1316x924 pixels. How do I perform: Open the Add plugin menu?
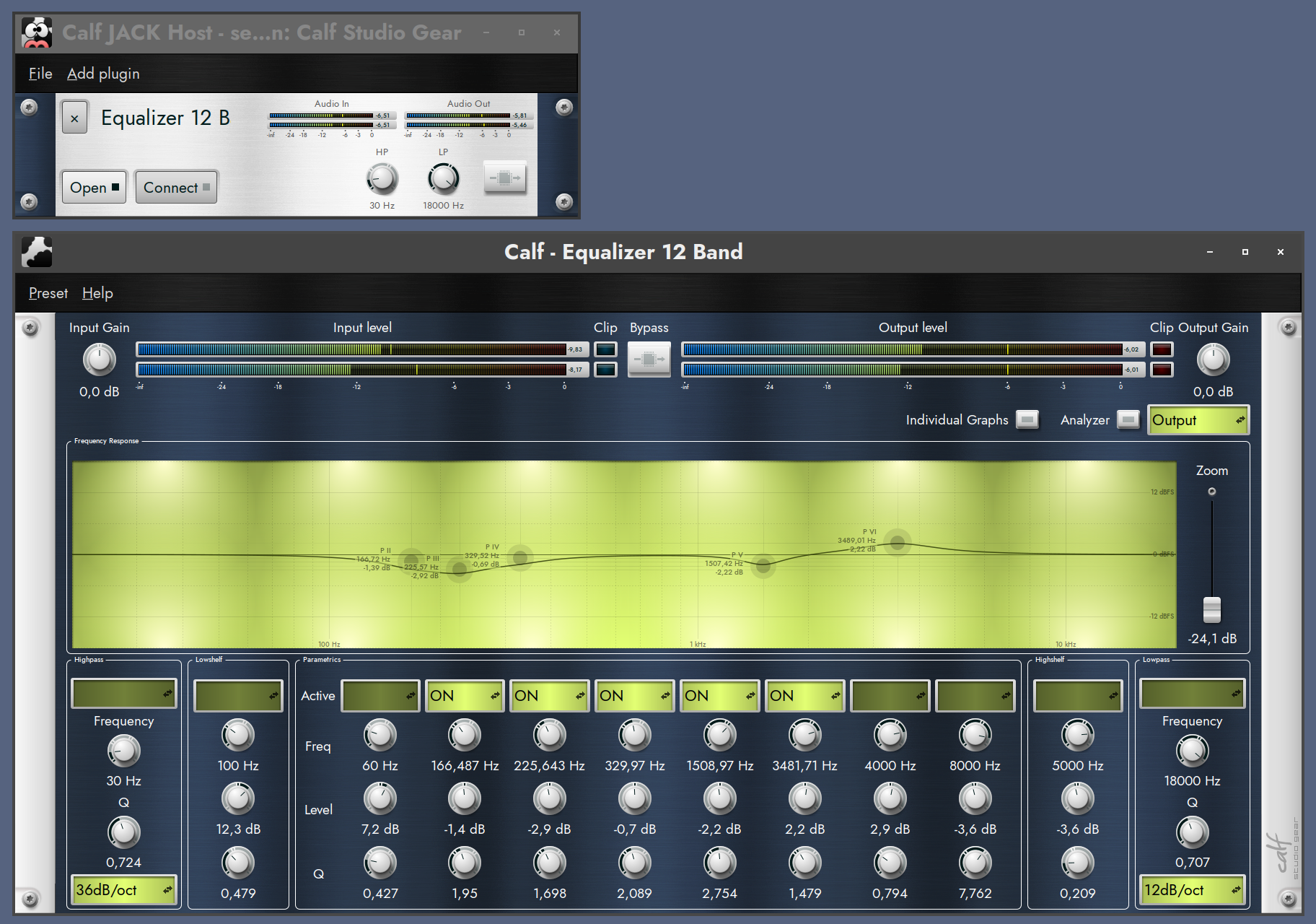point(103,74)
